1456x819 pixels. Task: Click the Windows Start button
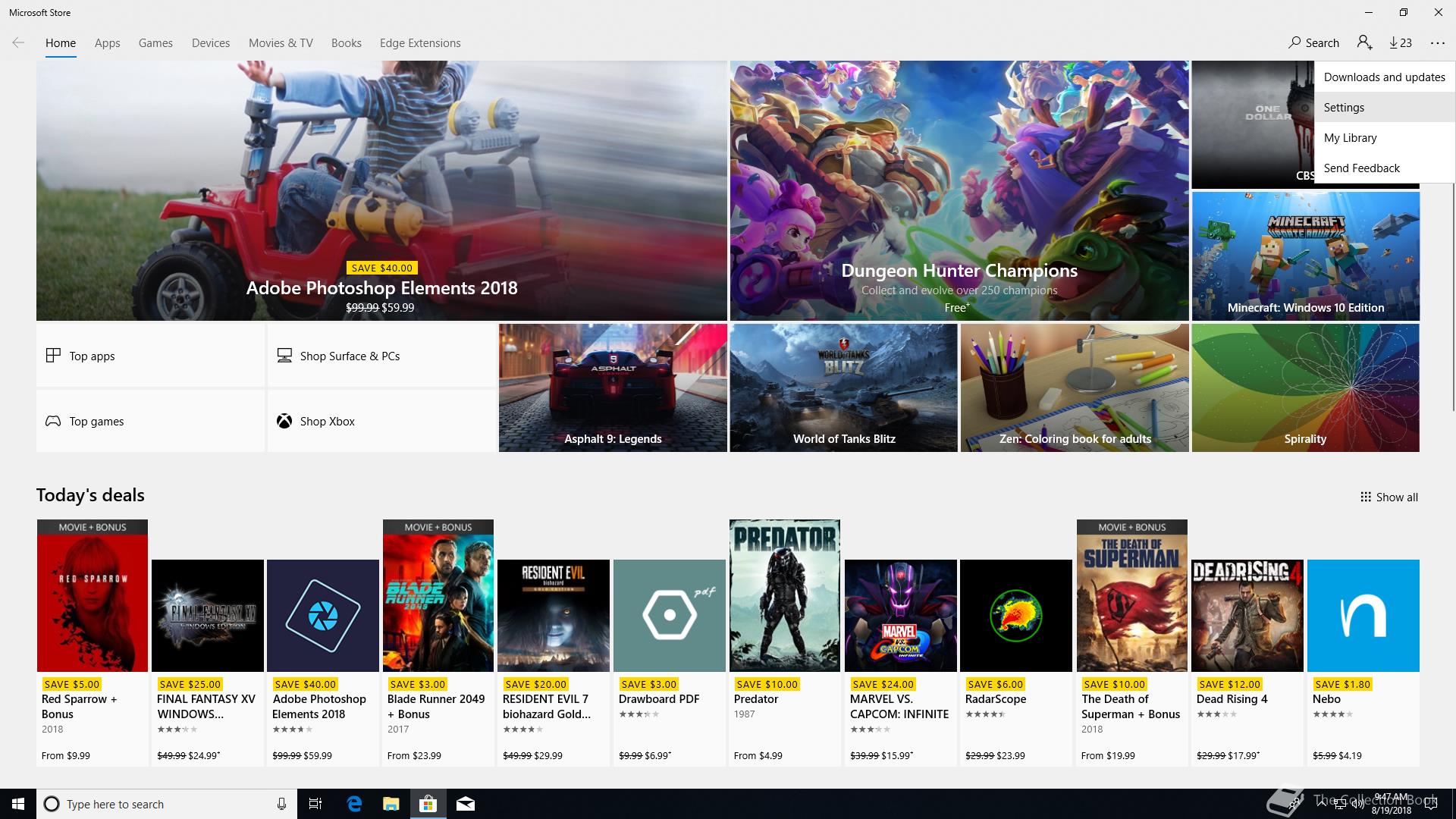click(18, 804)
